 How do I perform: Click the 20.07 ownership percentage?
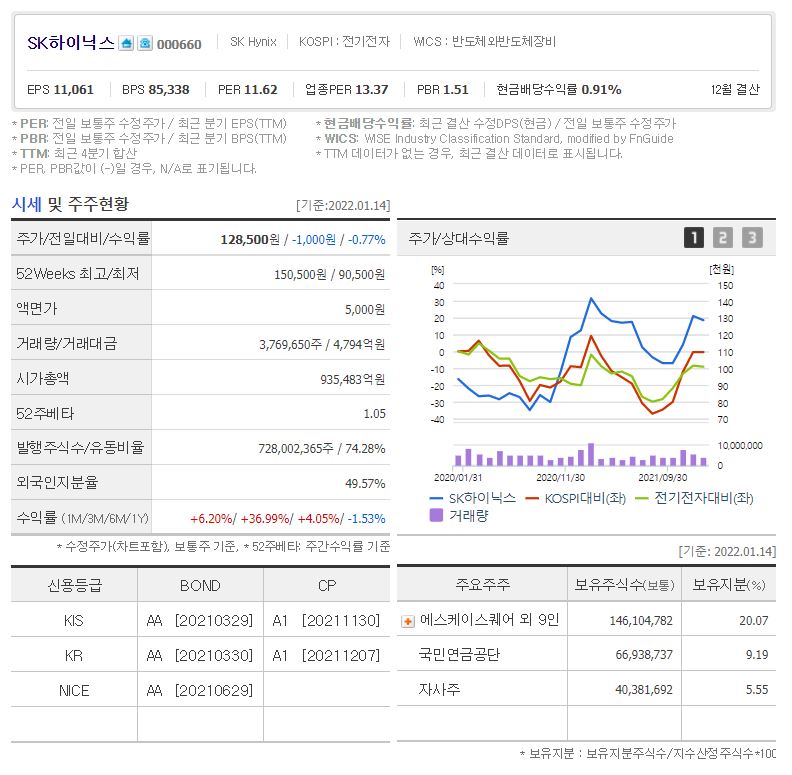pyautogui.click(x=754, y=621)
